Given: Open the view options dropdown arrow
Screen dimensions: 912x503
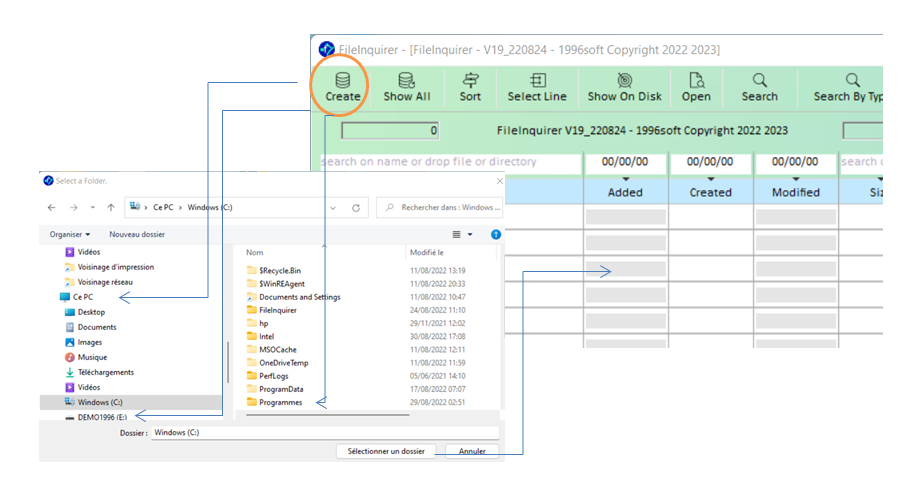Looking at the screenshot, I should (x=470, y=234).
